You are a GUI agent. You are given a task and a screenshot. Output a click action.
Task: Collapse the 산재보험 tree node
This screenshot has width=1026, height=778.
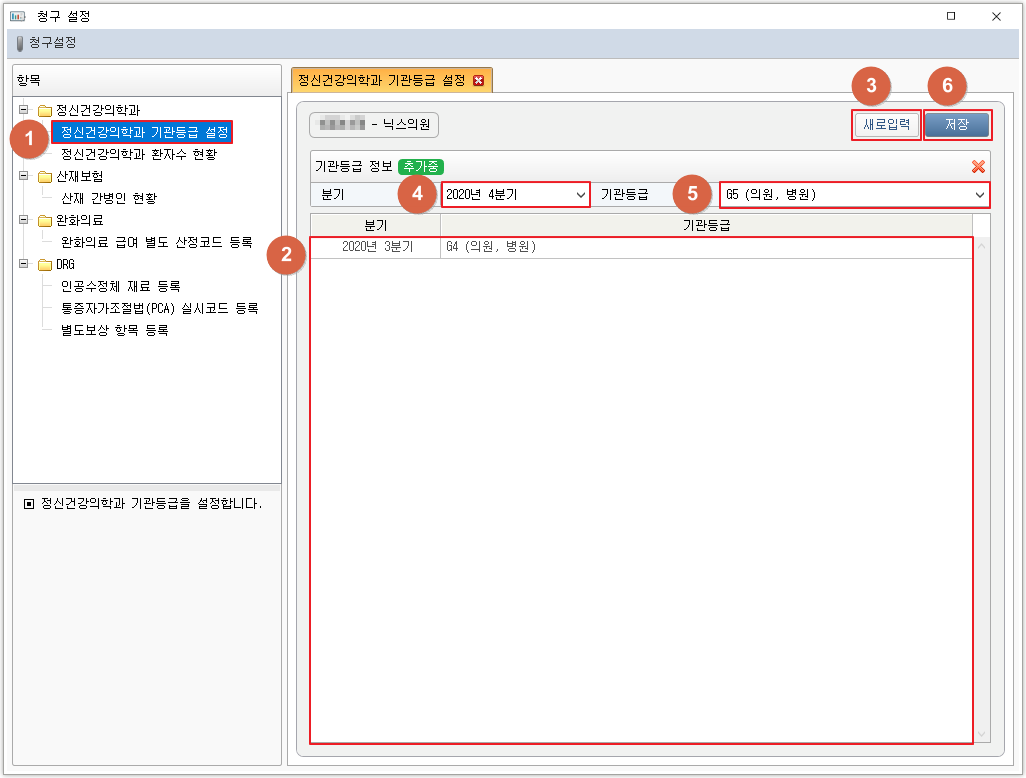click(x=25, y=177)
